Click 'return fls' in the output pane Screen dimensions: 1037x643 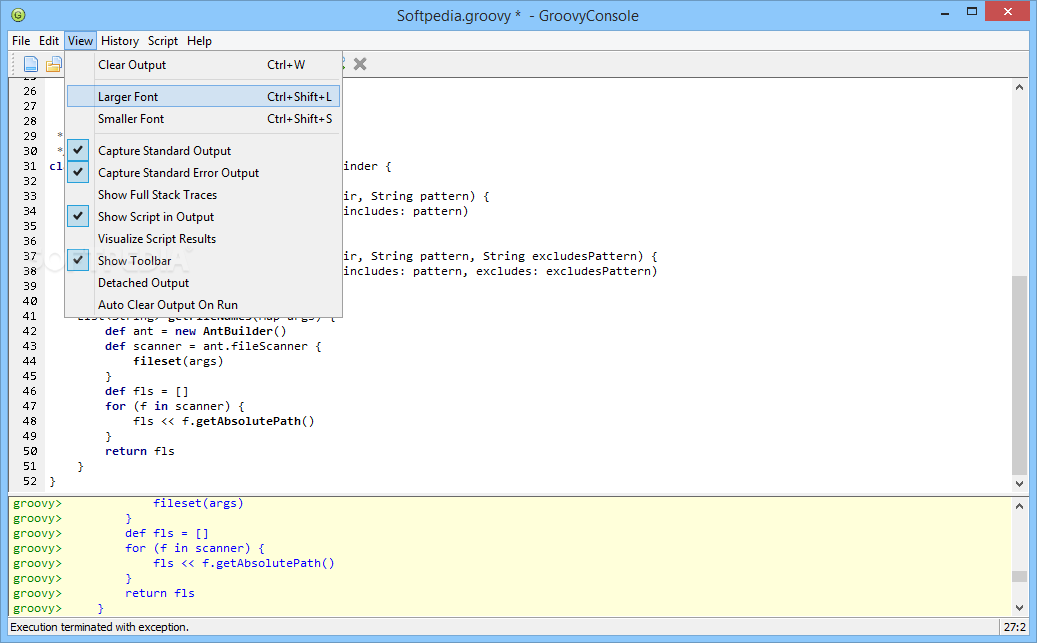(160, 593)
